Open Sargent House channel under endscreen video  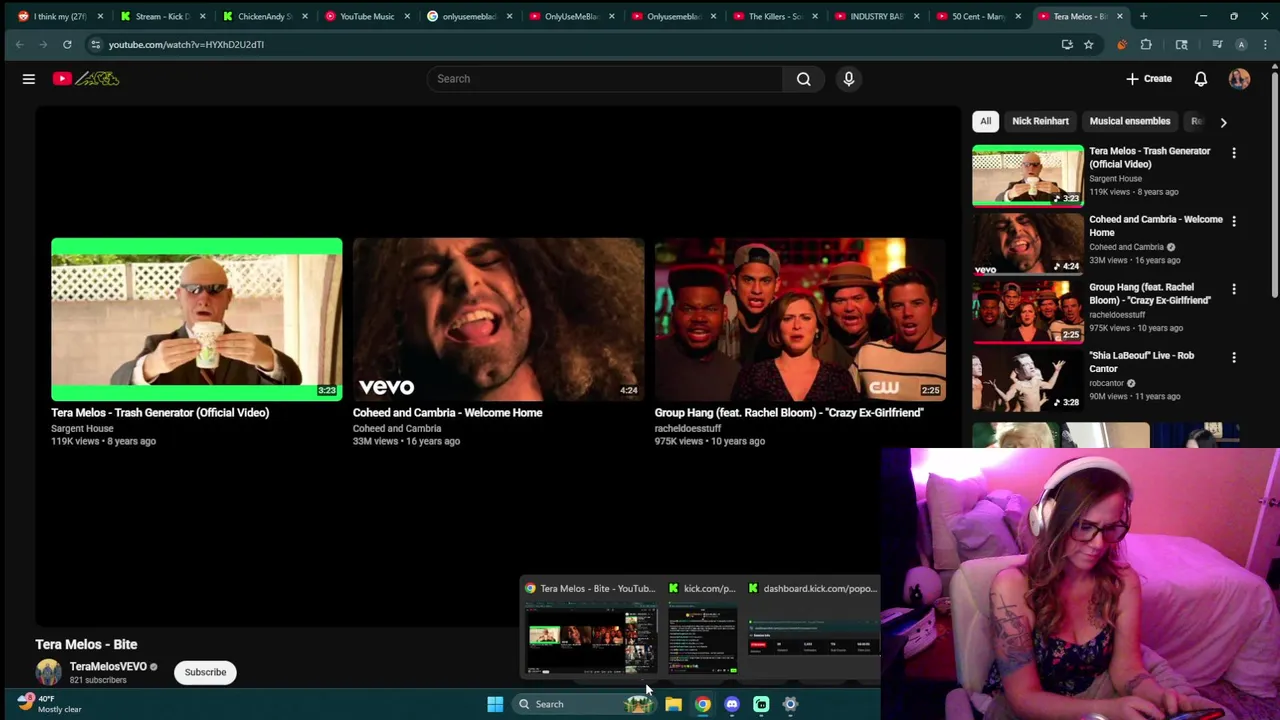[x=82, y=428]
